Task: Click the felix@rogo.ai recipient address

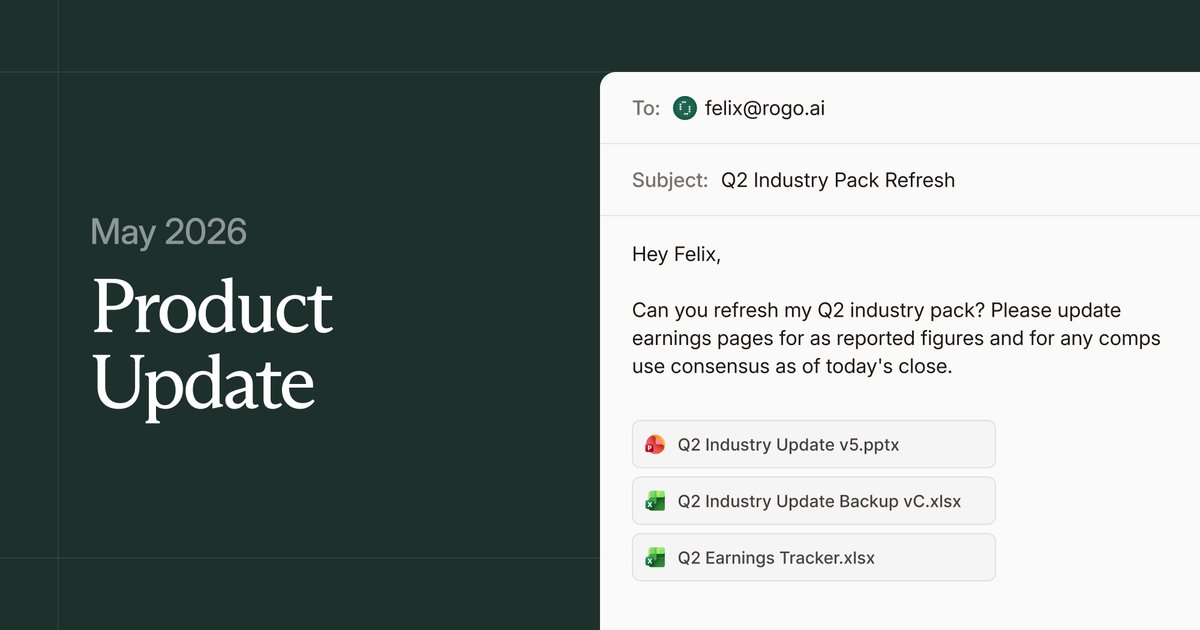Action: coord(765,108)
